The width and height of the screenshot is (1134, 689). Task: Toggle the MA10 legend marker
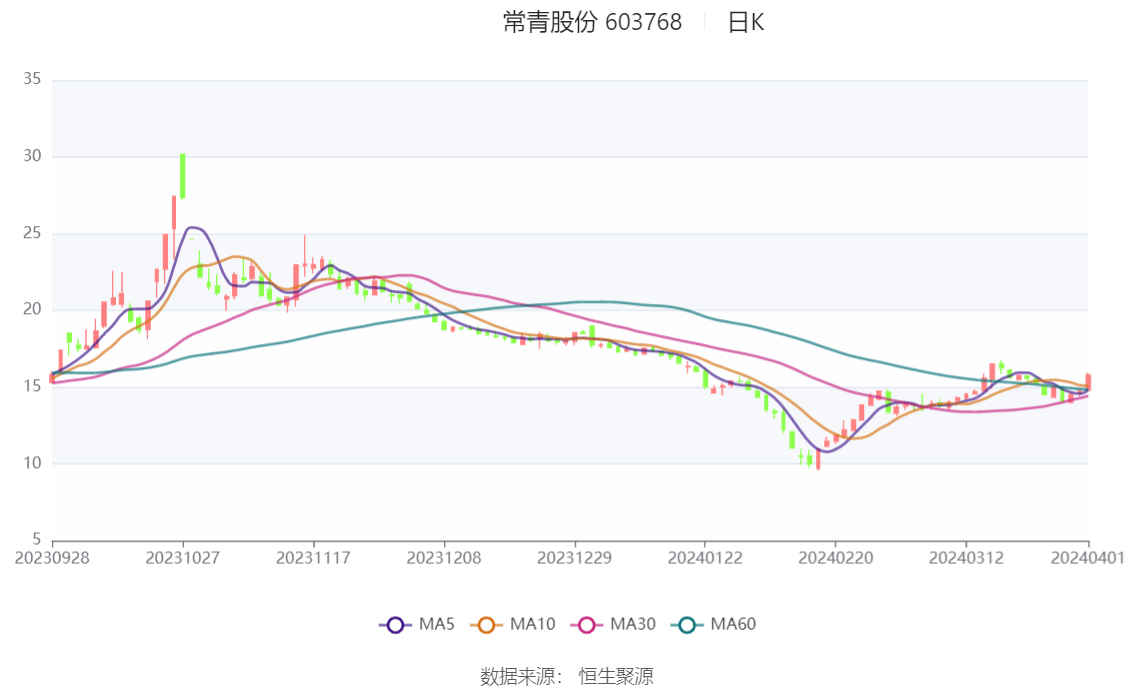point(486,625)
